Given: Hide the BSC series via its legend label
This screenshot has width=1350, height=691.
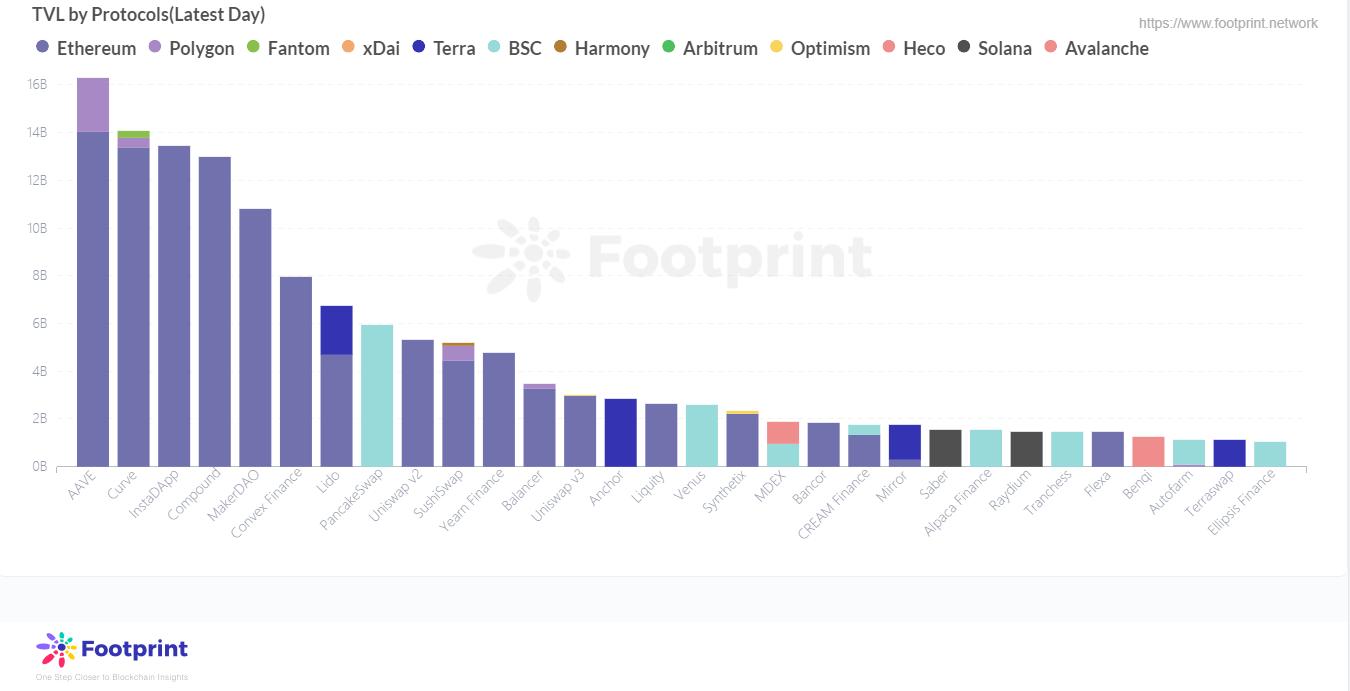Looking at the screenshot, I should click(524, 48).
